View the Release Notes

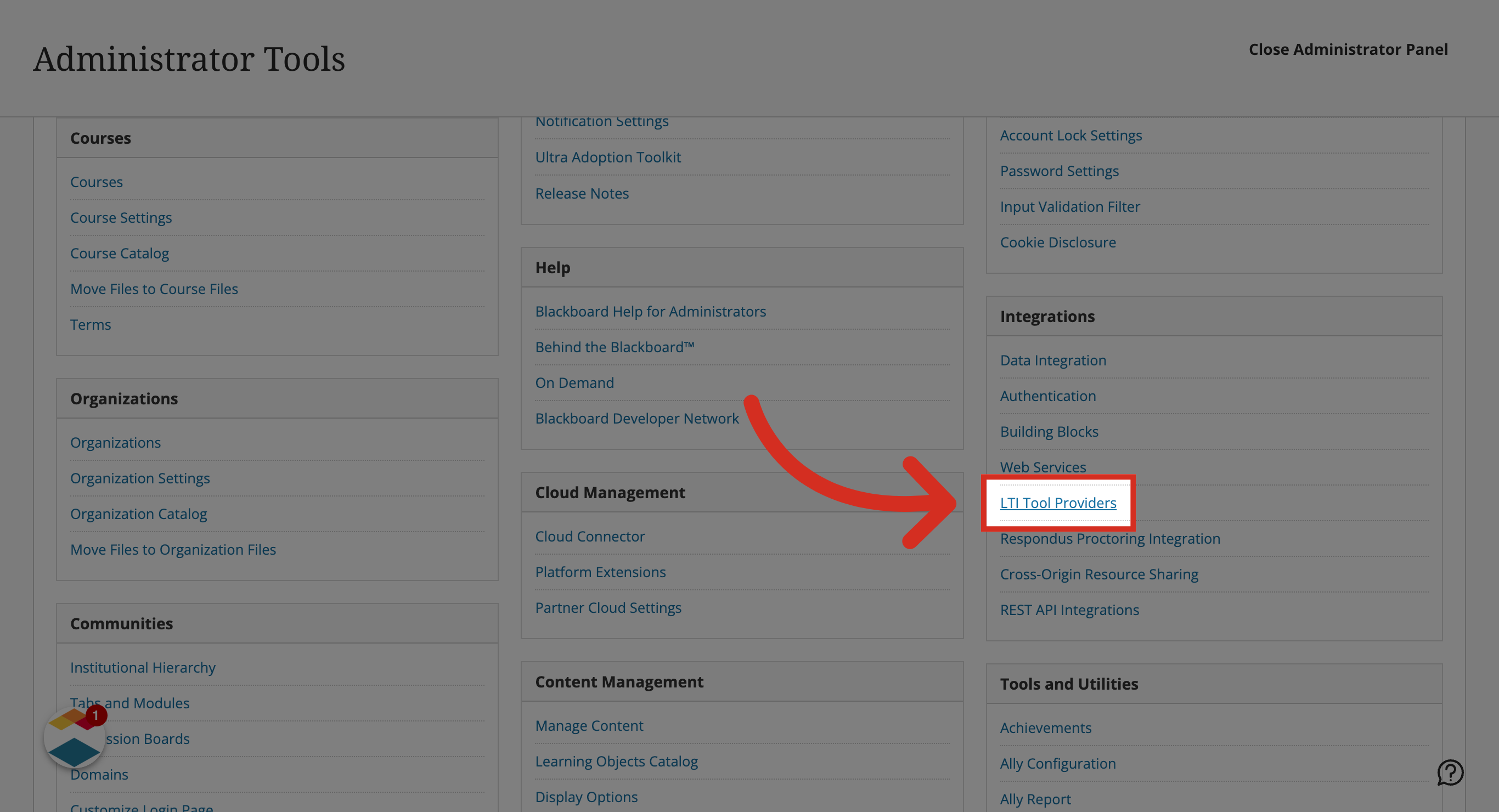point(582,193)
